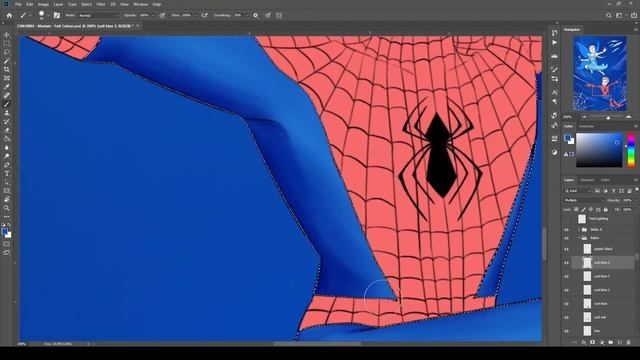Hide the suit red layer
The width and height of the screenshot is (640, 360).
tap(567, 318)
